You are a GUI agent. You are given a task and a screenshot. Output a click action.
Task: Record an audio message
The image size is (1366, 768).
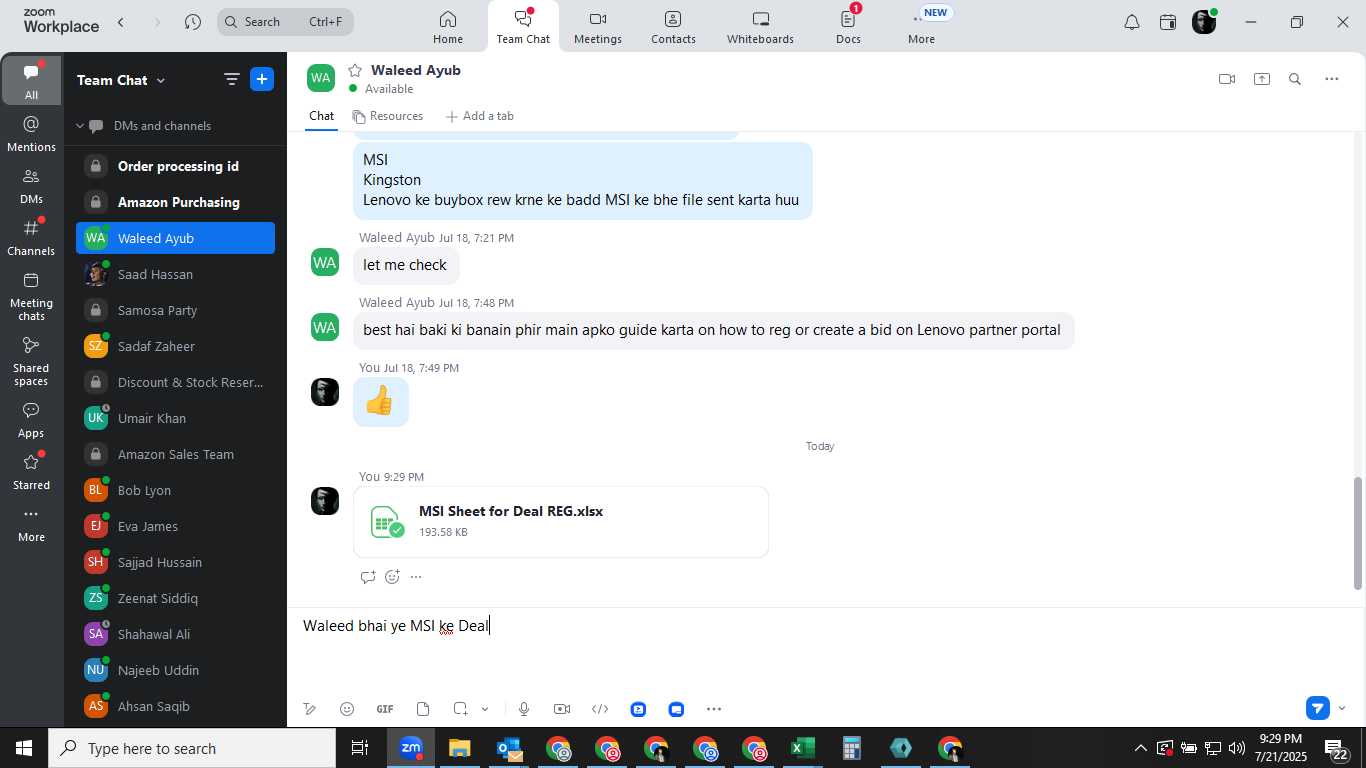point(523,709)
